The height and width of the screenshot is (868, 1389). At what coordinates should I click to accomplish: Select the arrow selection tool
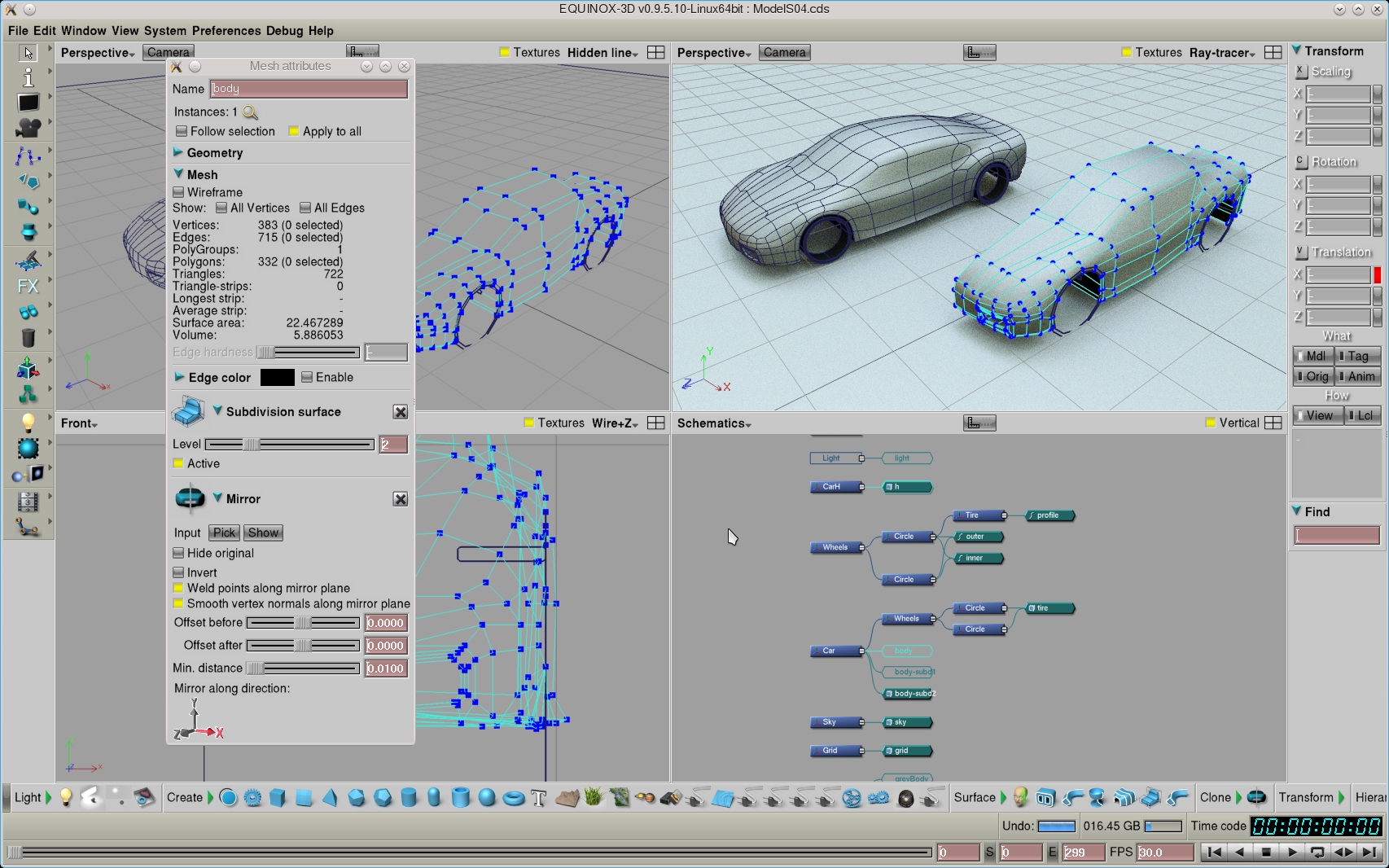[x=28, y=53]
